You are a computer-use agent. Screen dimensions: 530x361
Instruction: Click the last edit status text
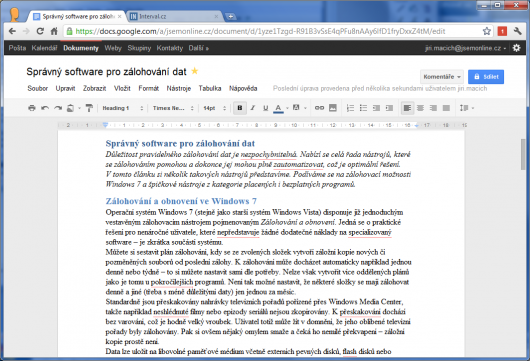(380, 89)
